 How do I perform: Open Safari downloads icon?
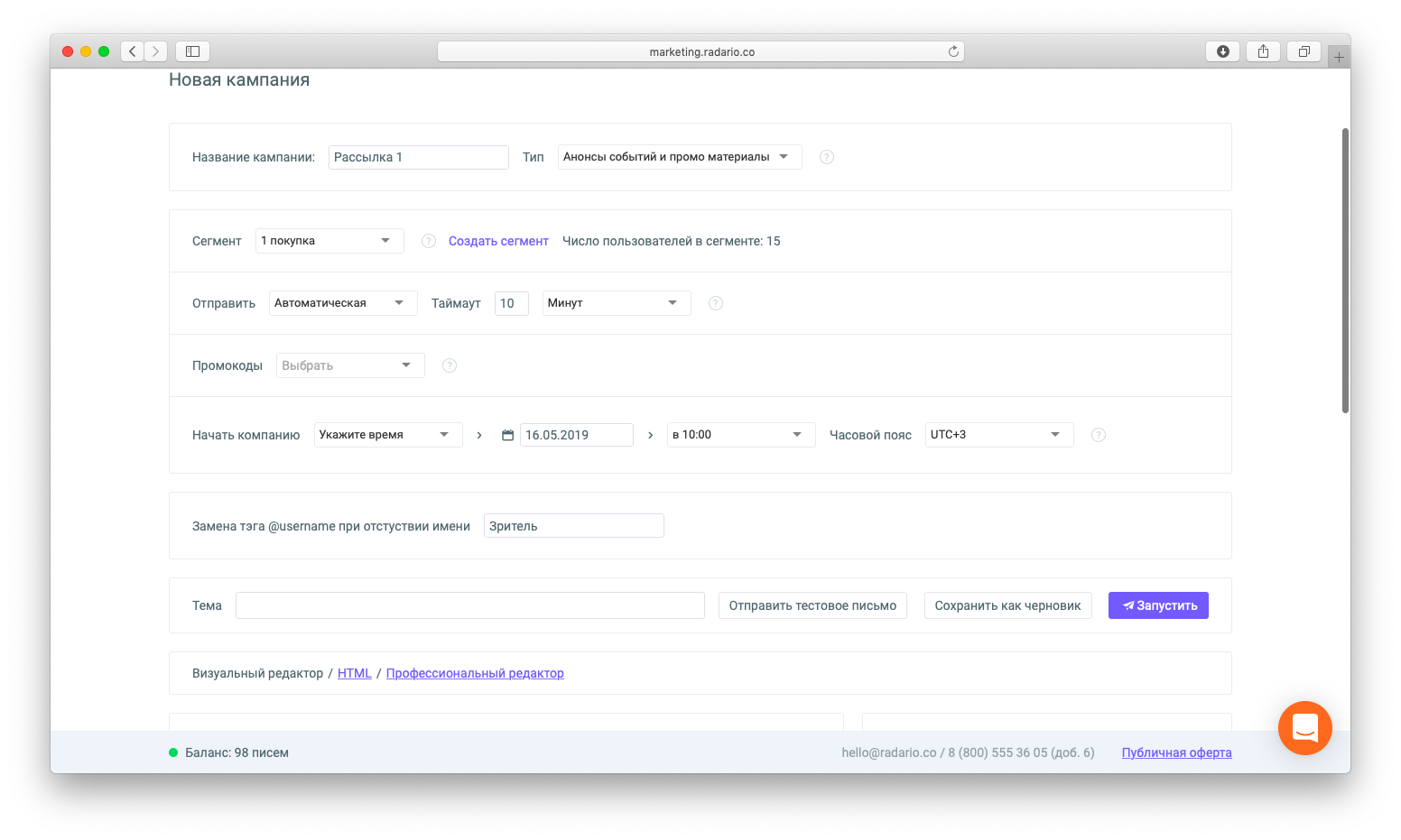(x=1223, y=51)
